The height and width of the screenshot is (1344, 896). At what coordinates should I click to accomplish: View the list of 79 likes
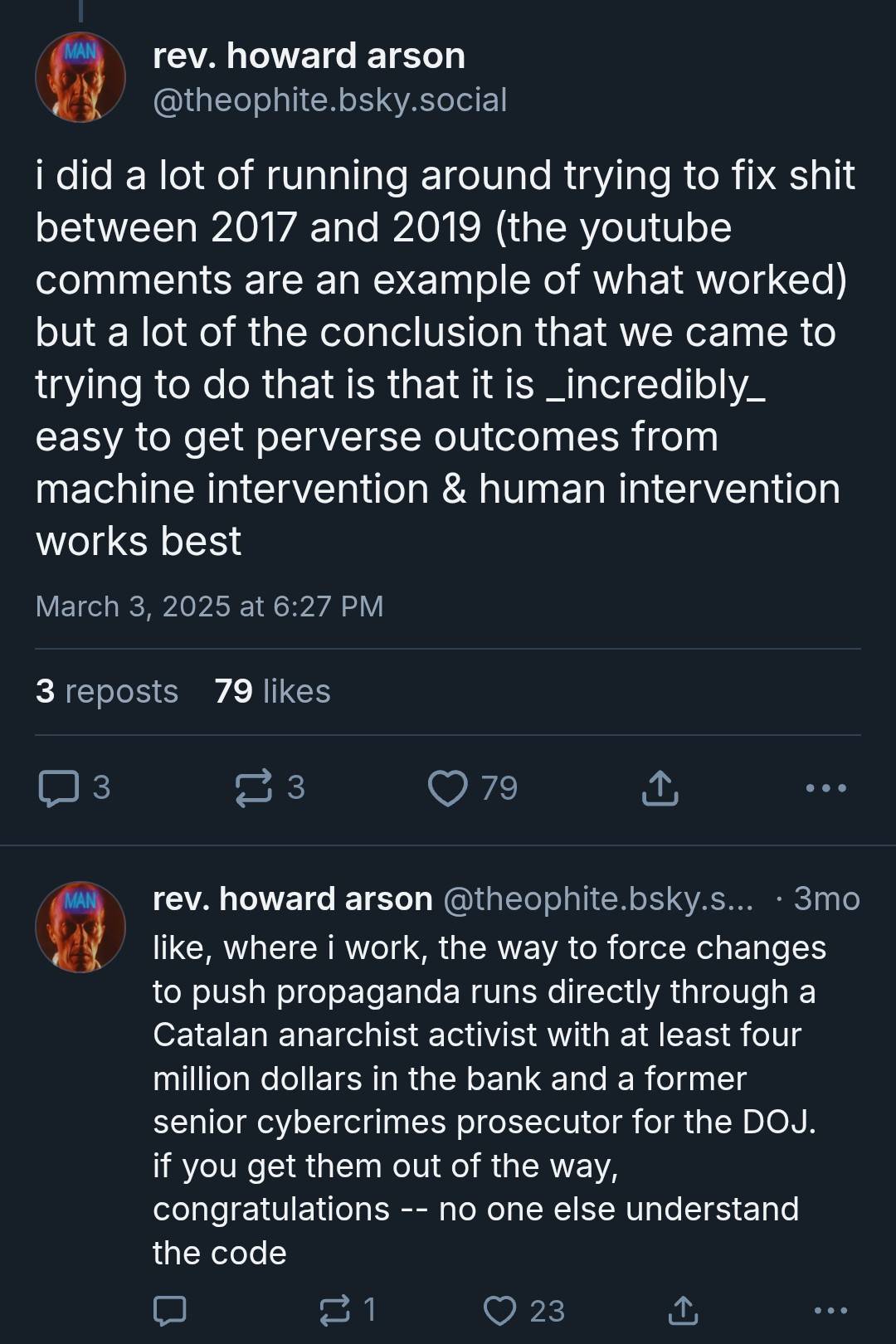pyautogui.click(x=272, y=691)
